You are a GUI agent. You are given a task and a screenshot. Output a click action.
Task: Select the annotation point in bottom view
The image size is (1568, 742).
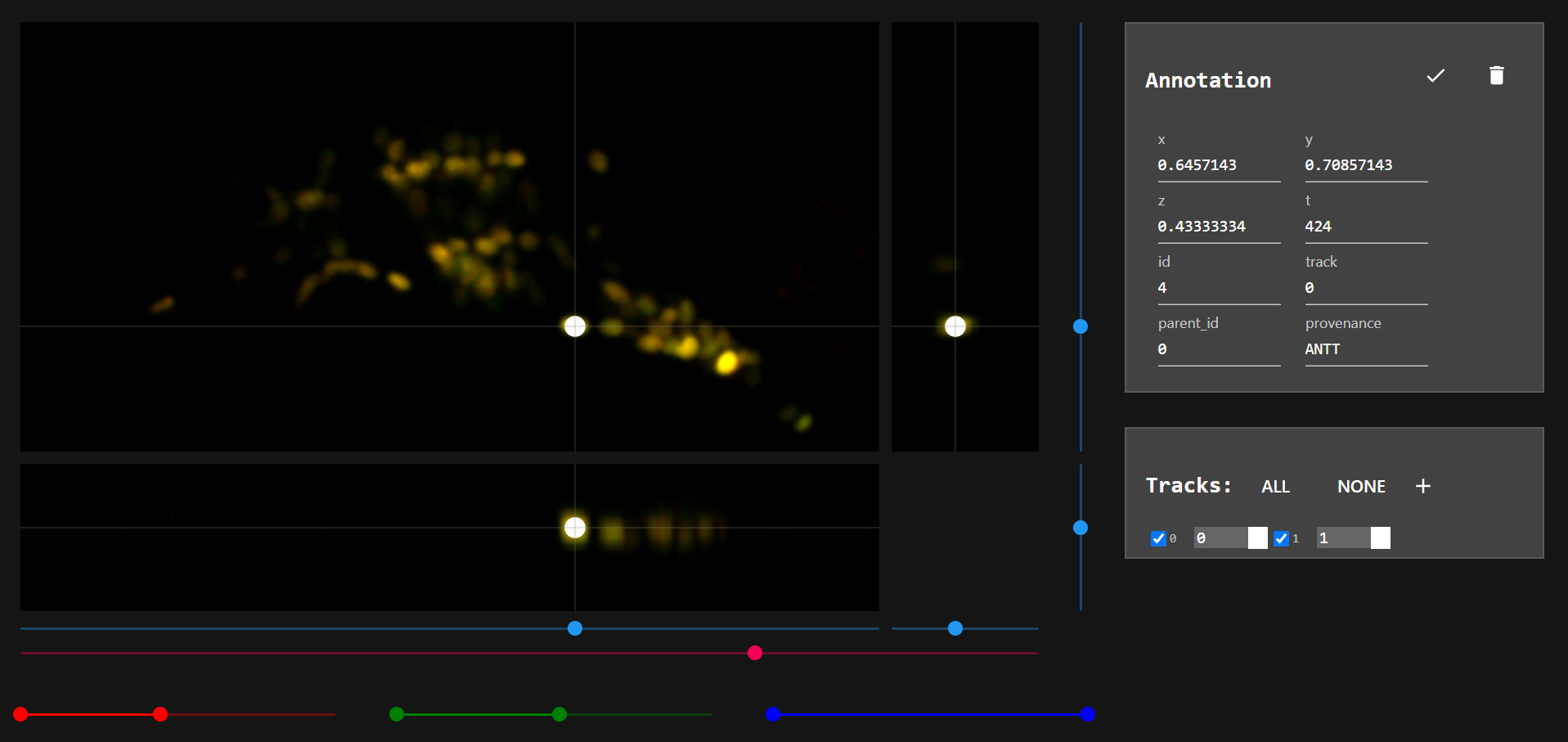pos(575,528)
